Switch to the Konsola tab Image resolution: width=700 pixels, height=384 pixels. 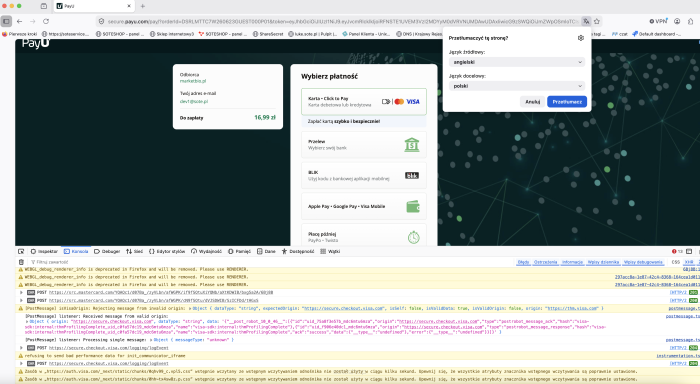(76, 251)
